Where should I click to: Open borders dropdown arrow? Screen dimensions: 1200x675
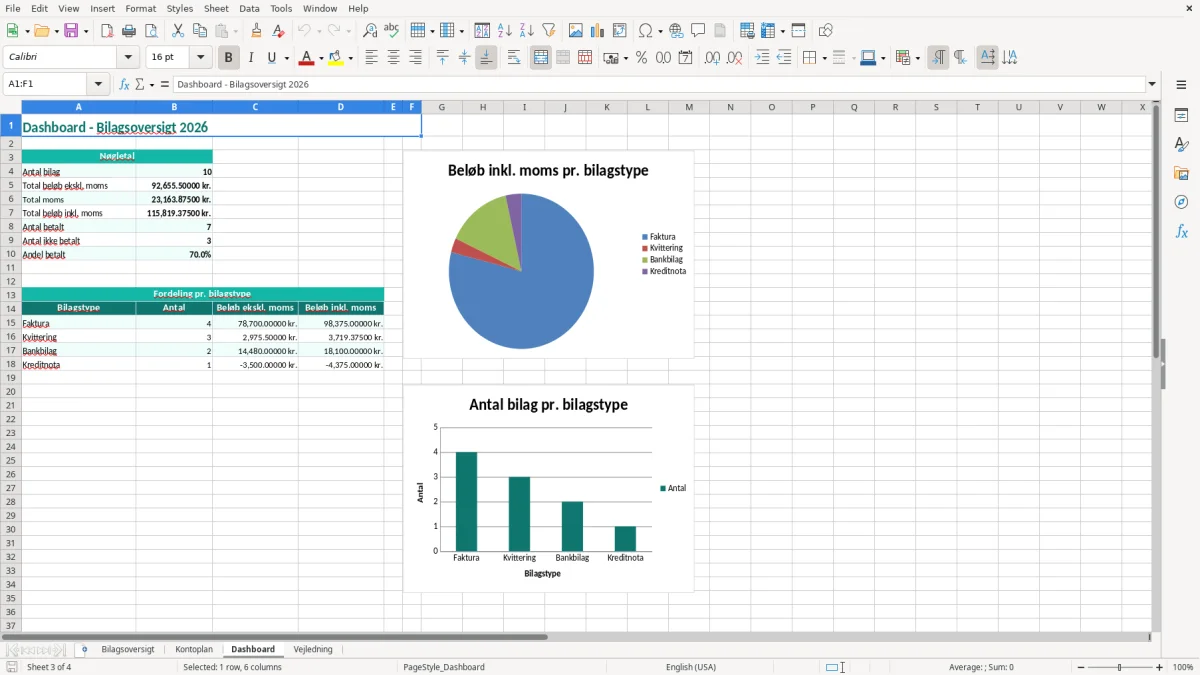pos(823,58)
